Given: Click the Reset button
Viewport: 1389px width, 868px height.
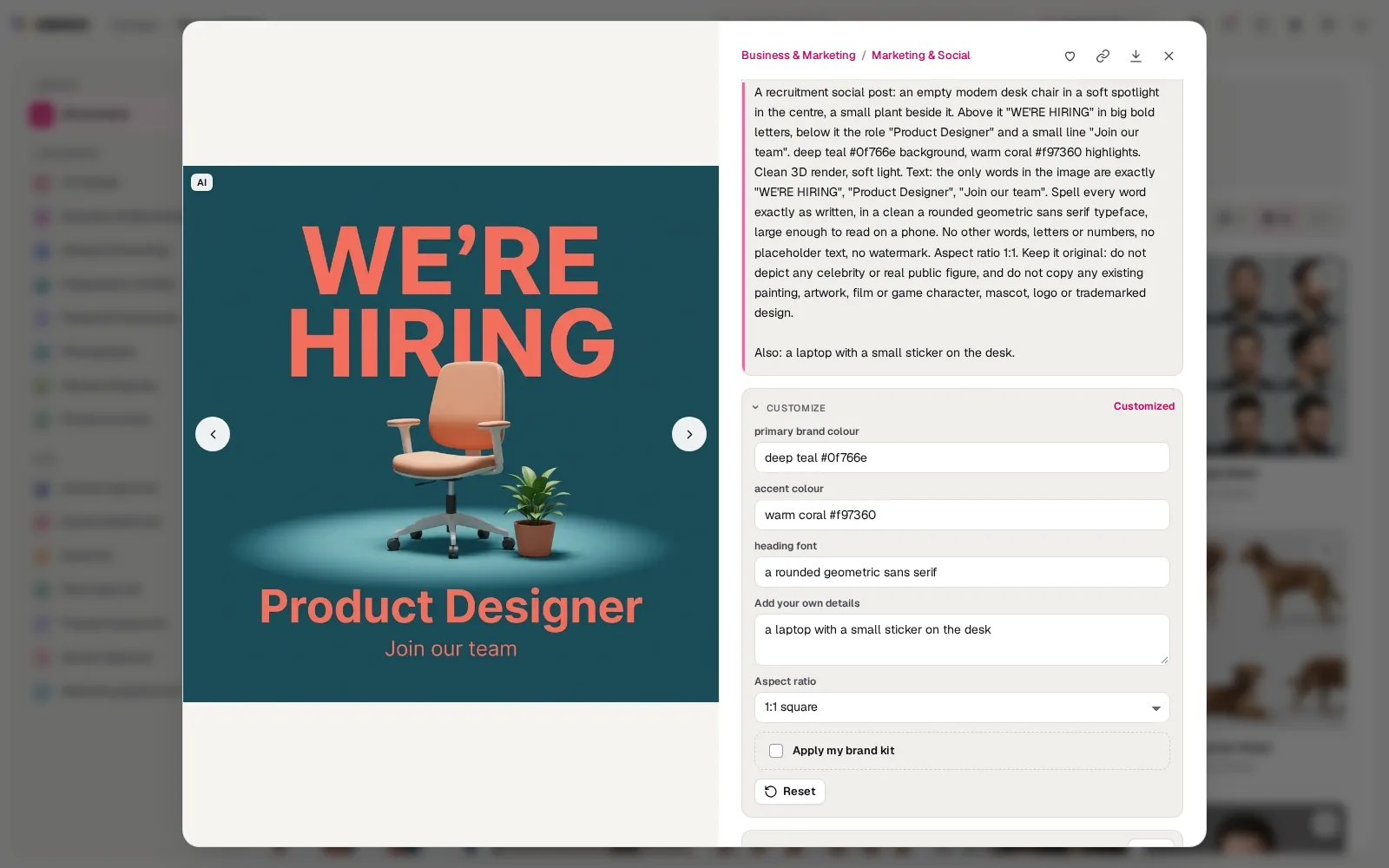Looking at the screenshot, I should coord(790,792).
